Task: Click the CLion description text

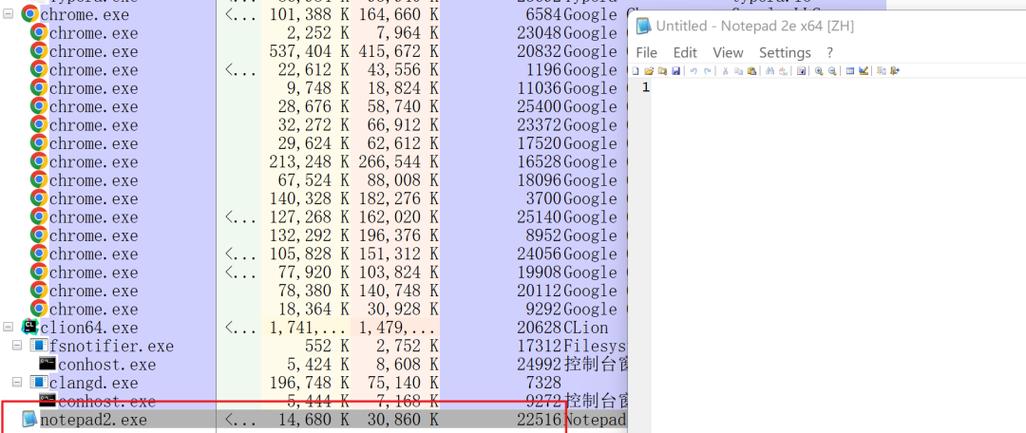Action: tap(586, 327)
